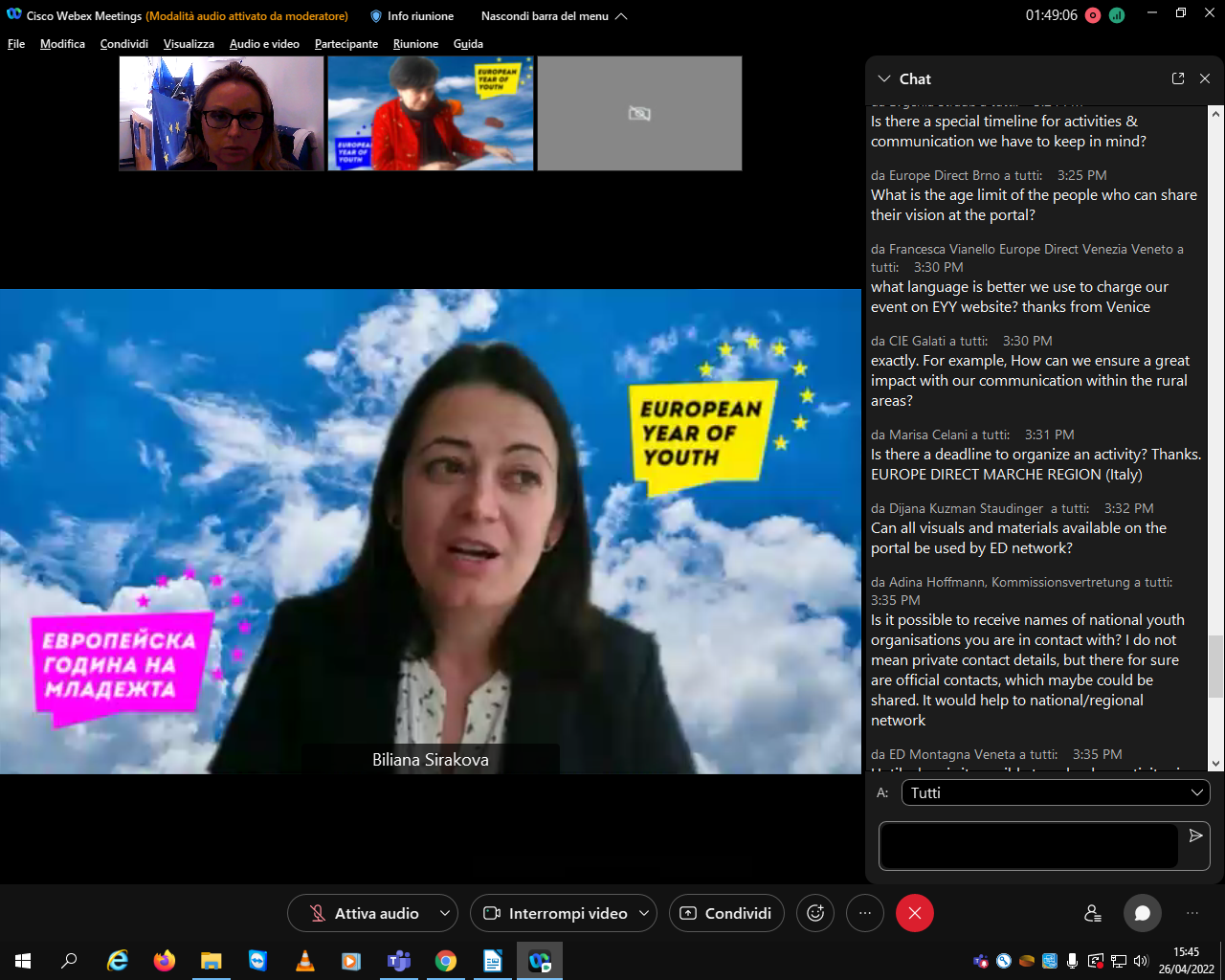Screen dimensions: 1225x980
Task: Open panel options ellipsis at bottom right
Action: (1192, 913)
